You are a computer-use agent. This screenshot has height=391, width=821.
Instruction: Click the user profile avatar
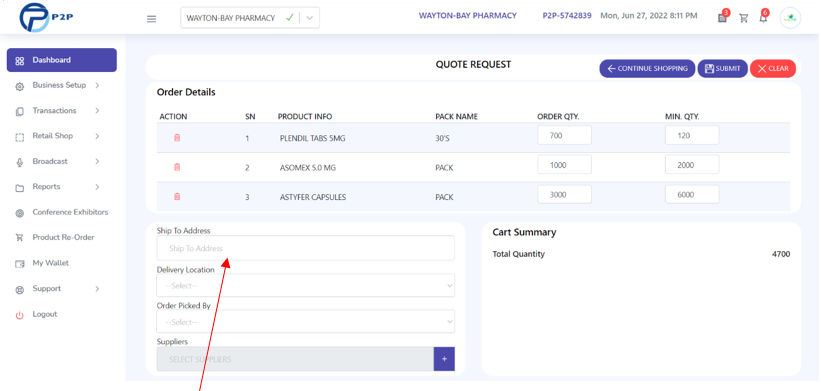pyautogui.click(x=790, y=18)
